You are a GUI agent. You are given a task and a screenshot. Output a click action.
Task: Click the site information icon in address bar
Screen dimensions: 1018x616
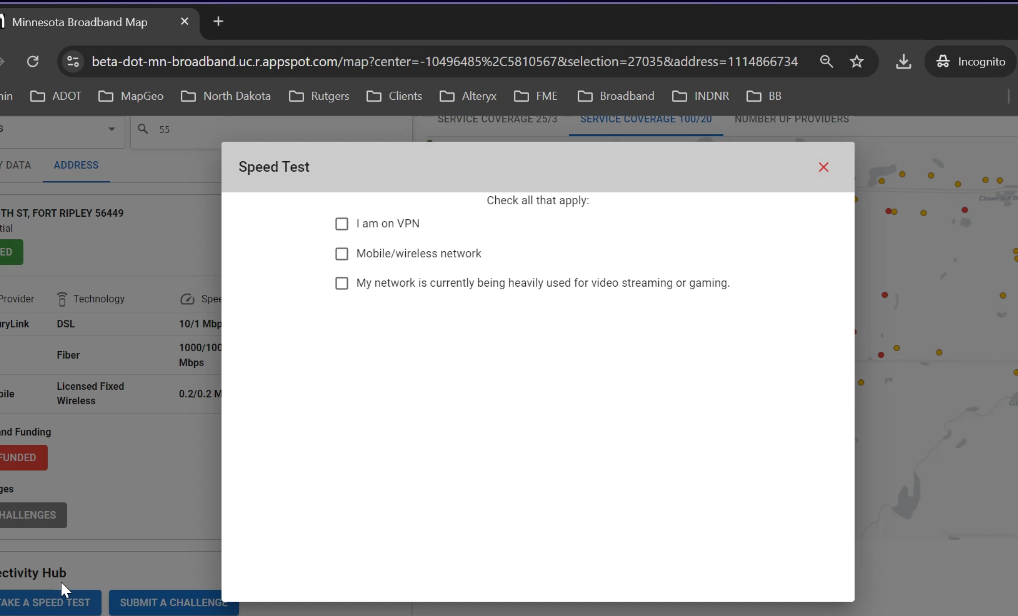[x=72, y=62]
